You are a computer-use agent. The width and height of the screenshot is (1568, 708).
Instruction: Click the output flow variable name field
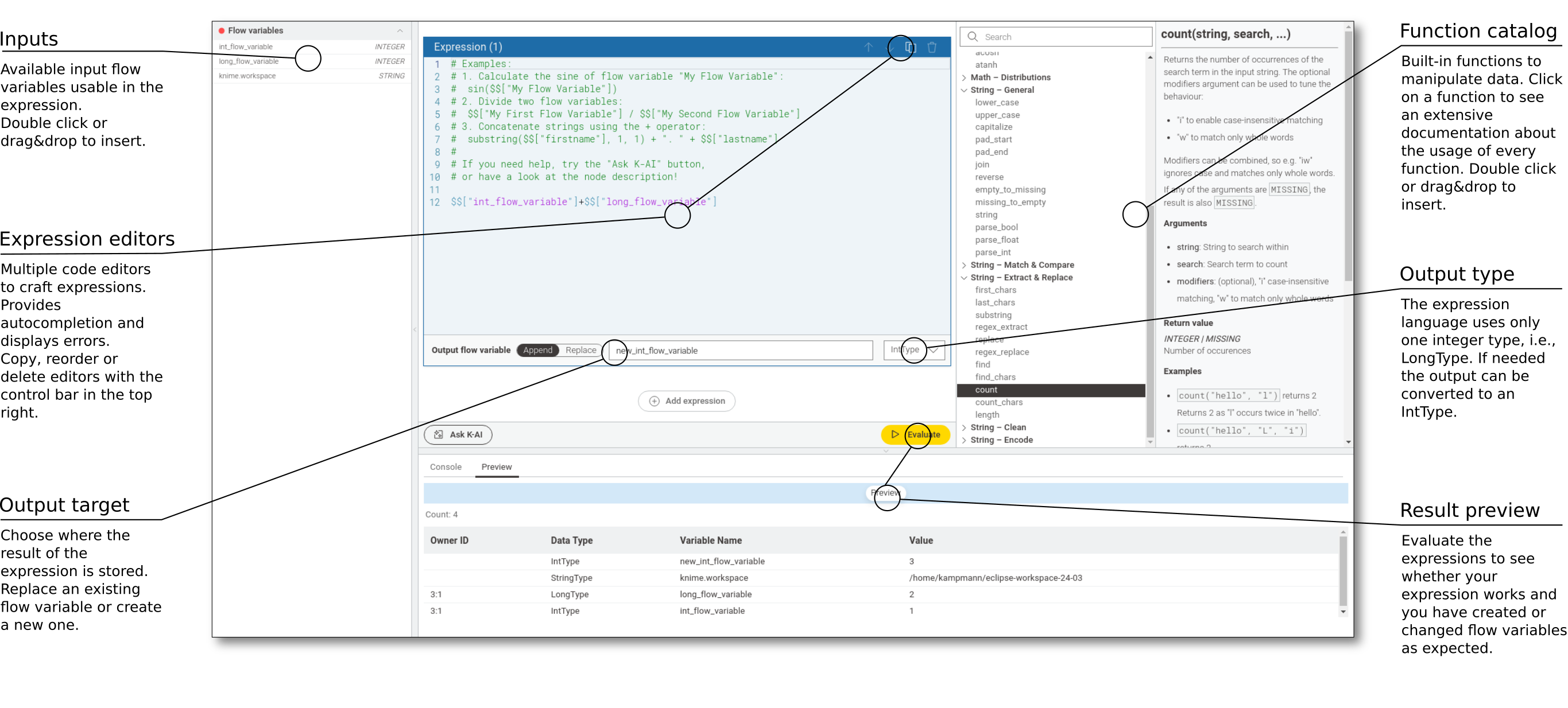[x=741, y=350]
